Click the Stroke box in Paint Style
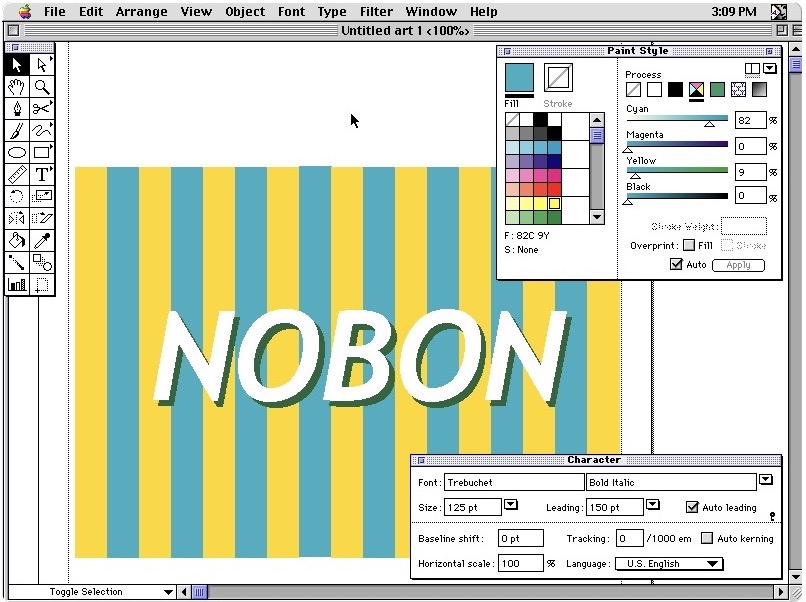806x602 pixels. tap(558, 78)
